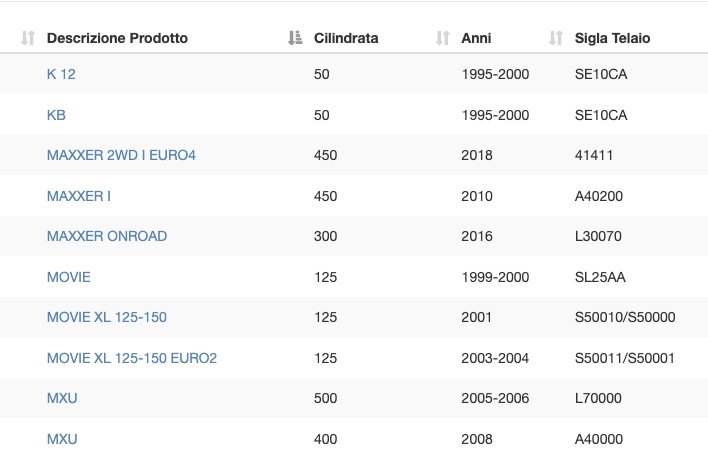Open the MXU 400 link
This screenshot has height=464, width=708.
pos(62,439)
